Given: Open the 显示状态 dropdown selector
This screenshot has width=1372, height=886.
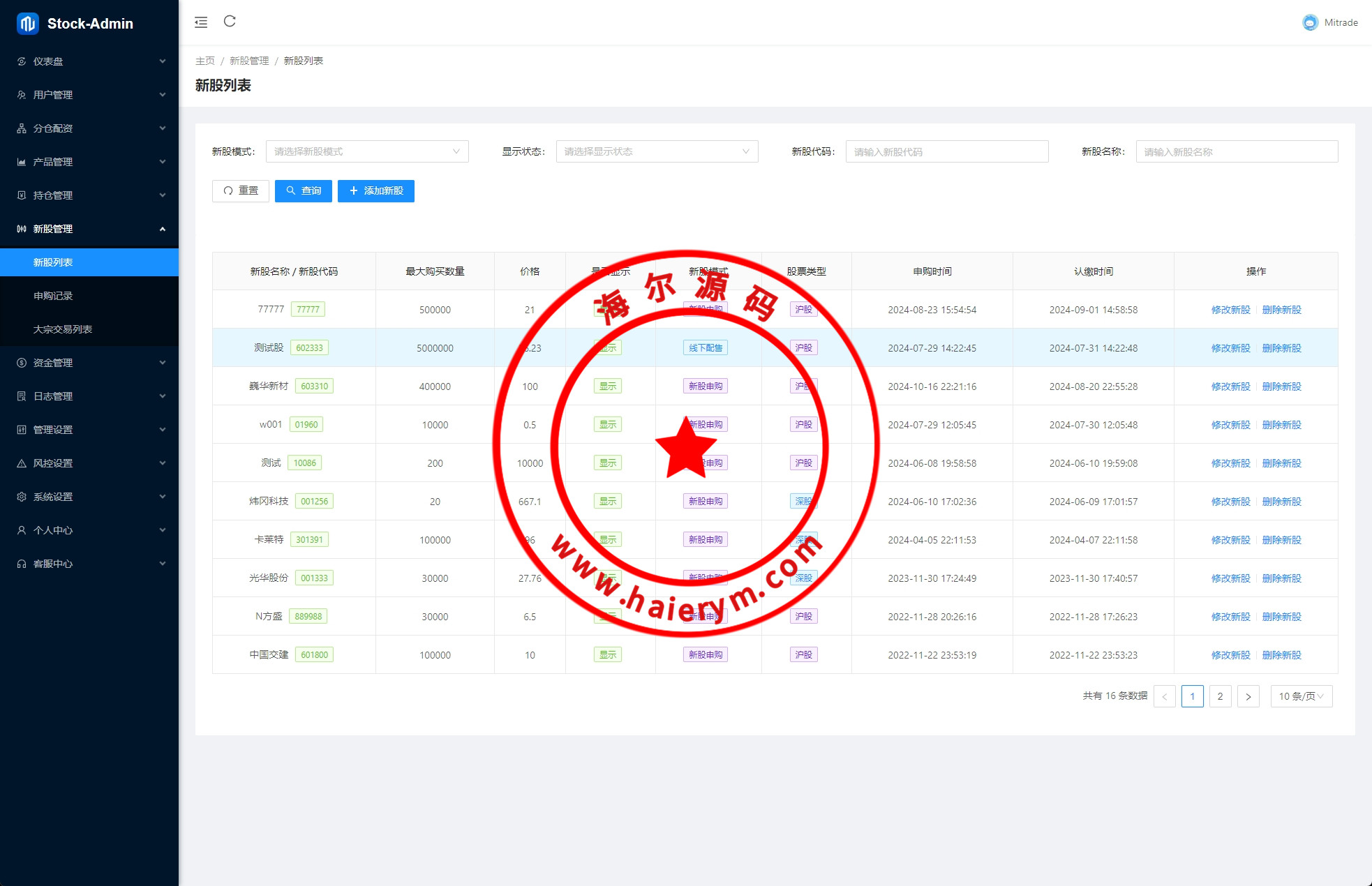Looking at the screenshot, I should click(x=656, y=151).
